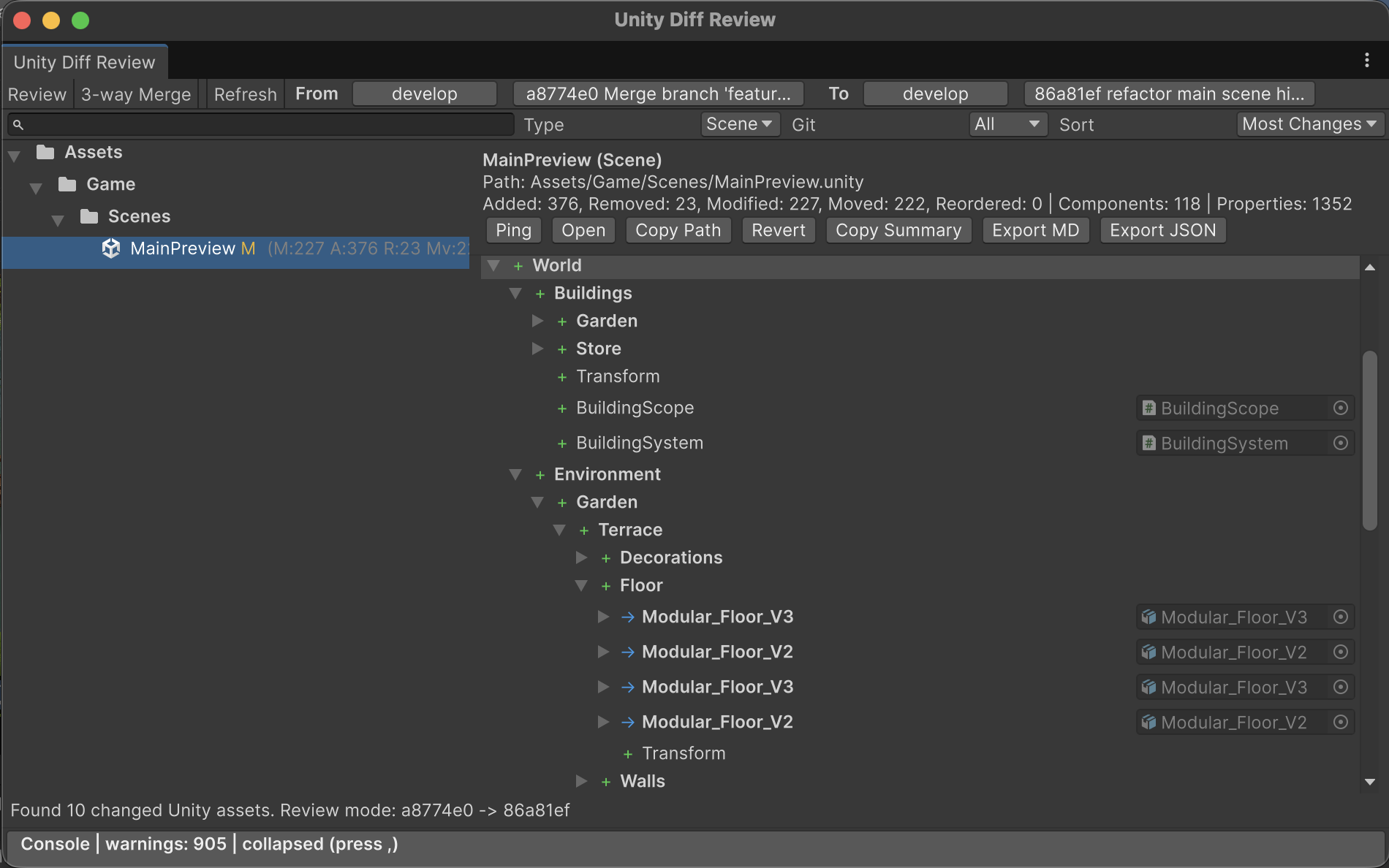Expand the Store node under Buildings
The image size is (1389, 868).
click(x=538, y=349)
